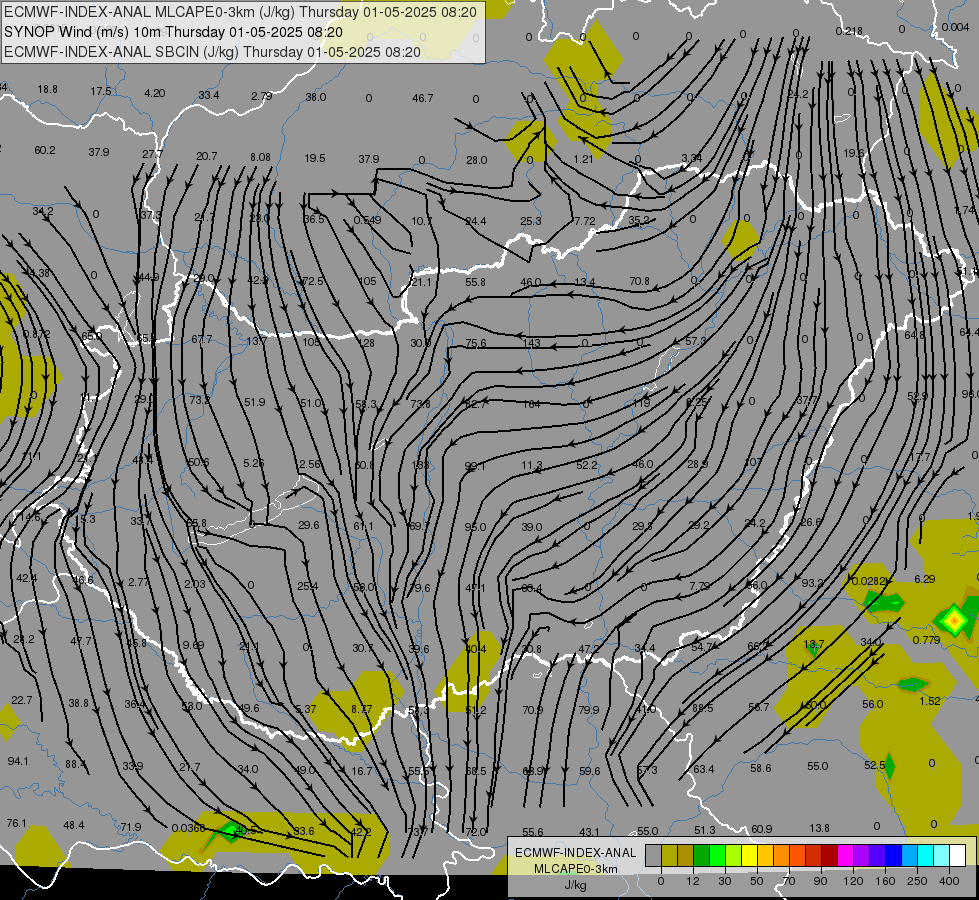This screenshot has height=900, width=979.
Task: Click the magenta swatch in the legend
Action: (845, 856)
